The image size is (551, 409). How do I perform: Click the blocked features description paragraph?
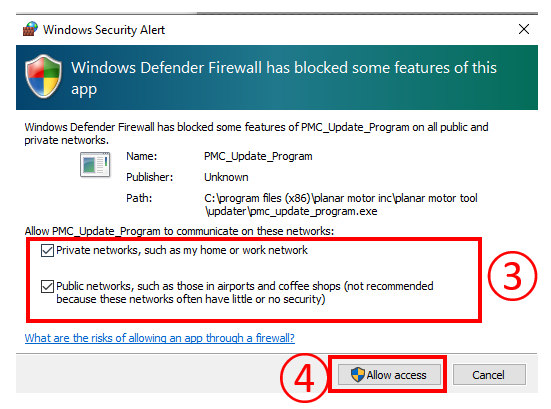(x=256, y=134)
